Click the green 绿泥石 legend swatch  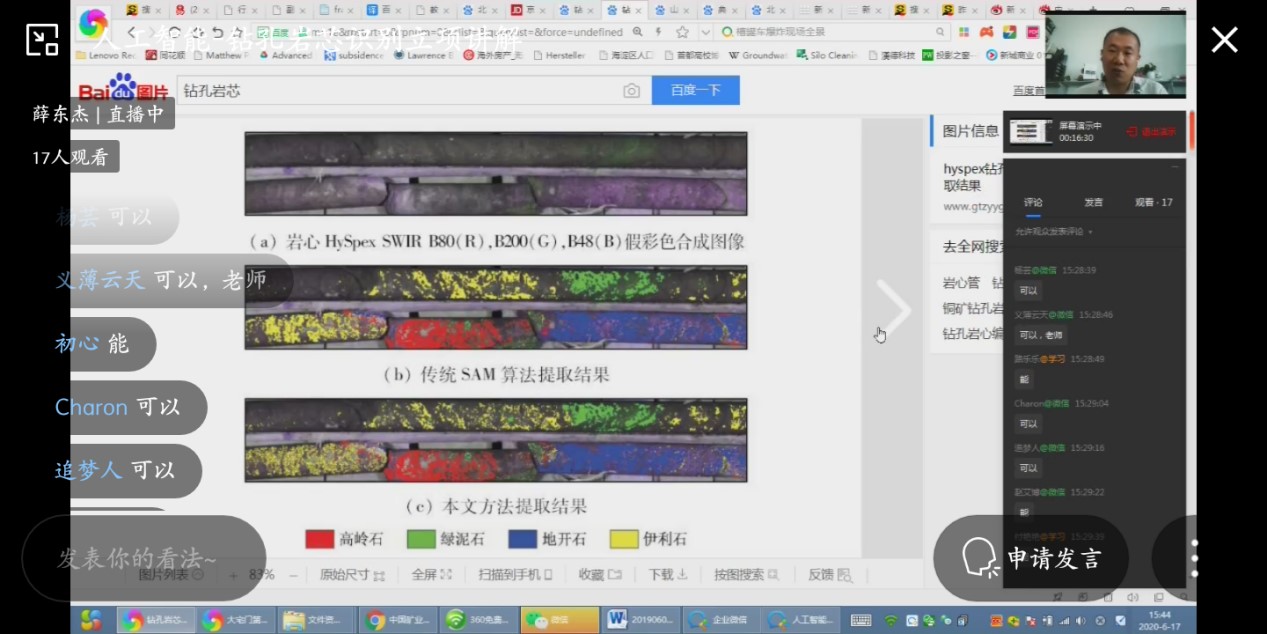[421, 539]
